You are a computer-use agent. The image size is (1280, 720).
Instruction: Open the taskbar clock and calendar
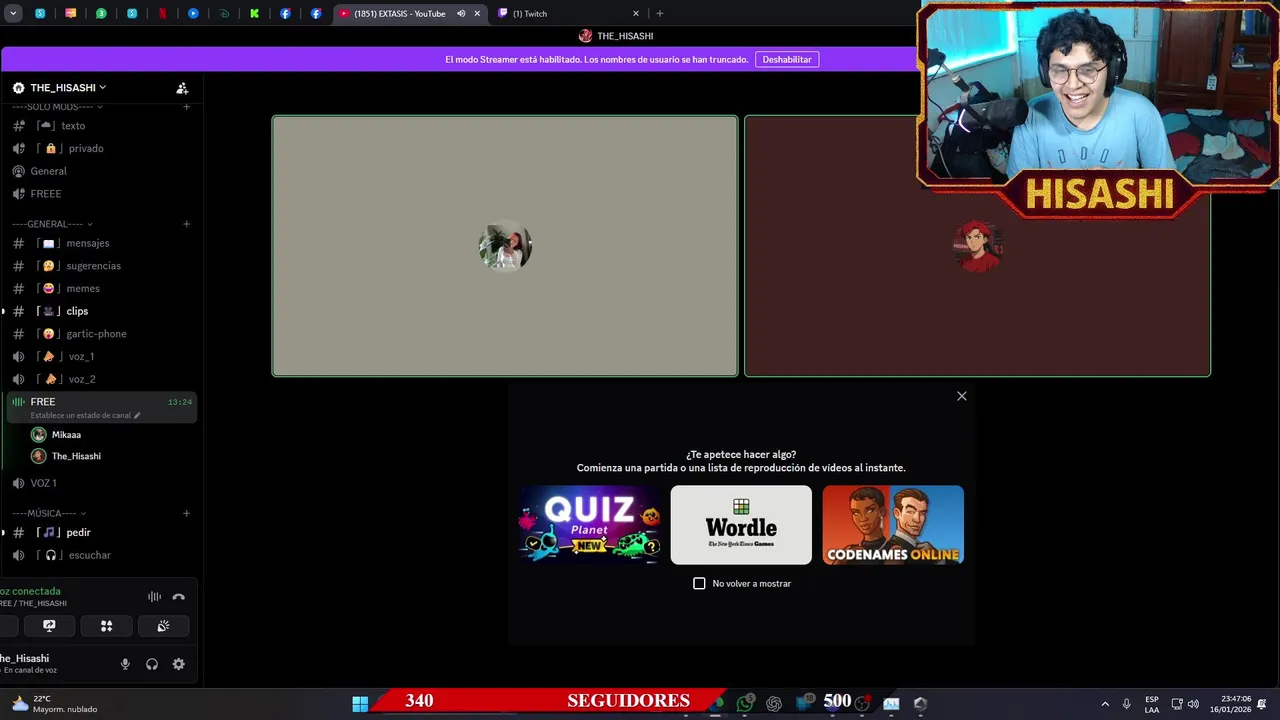[x=1229, y=704]
